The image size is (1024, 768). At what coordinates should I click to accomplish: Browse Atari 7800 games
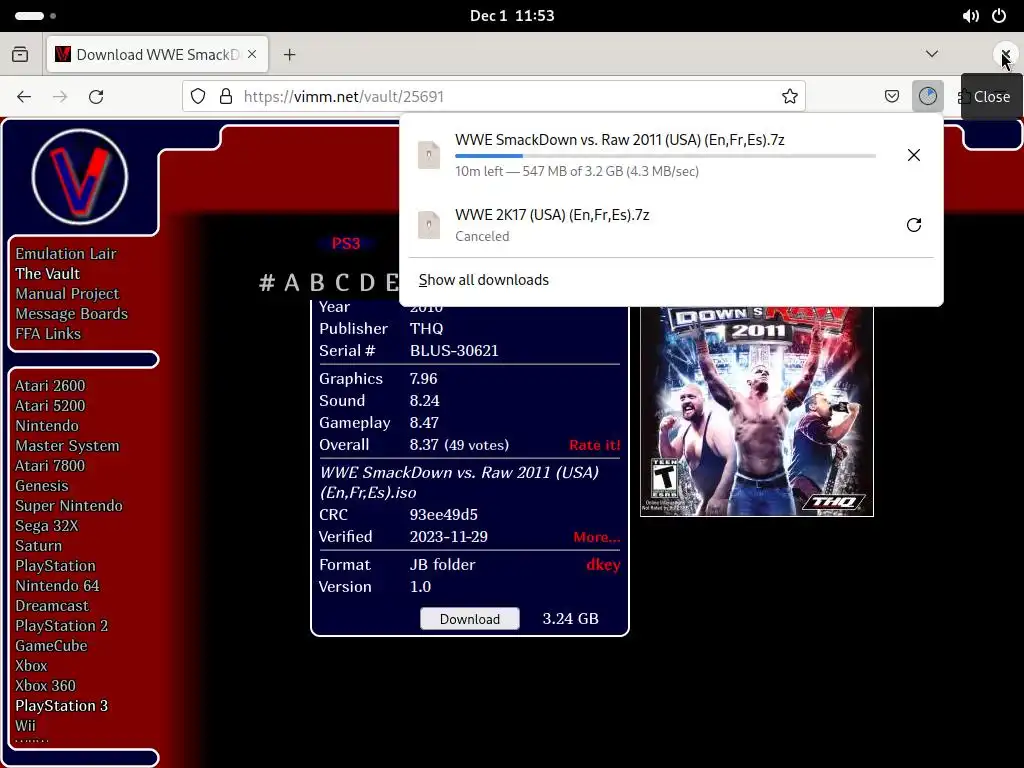[50, 466]
